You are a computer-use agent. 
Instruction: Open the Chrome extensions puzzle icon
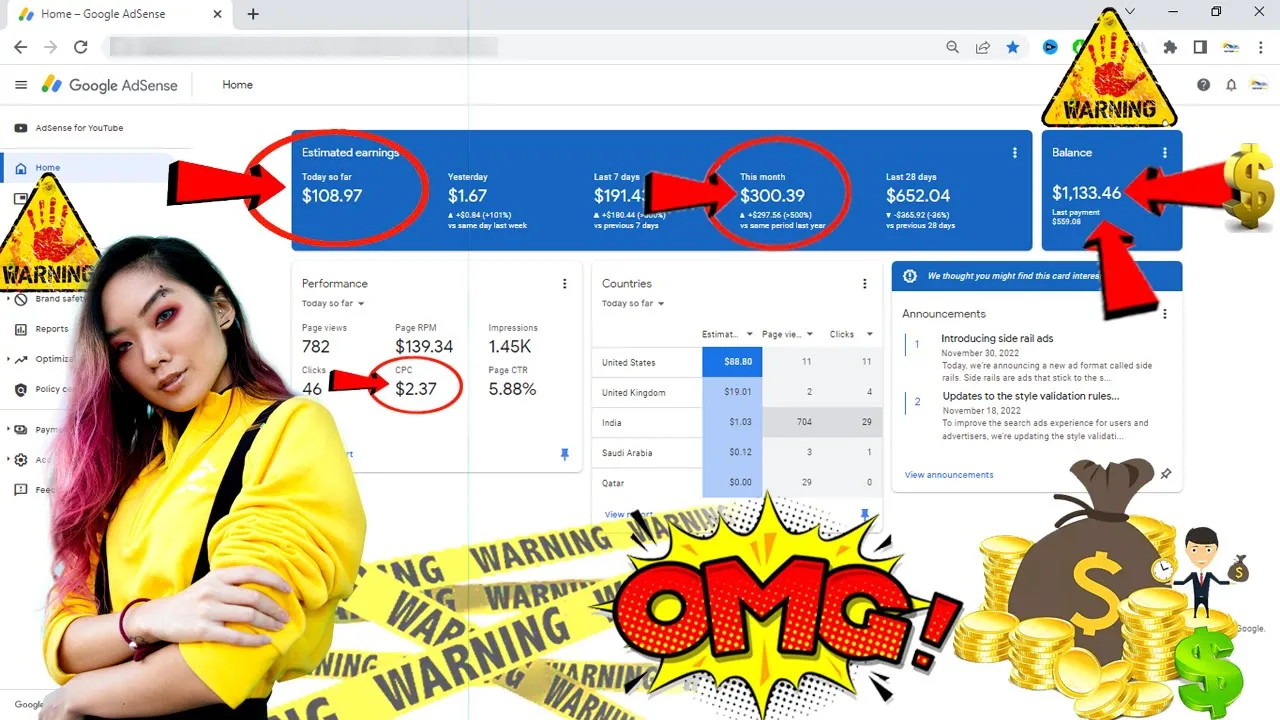tap(1170, 47)
